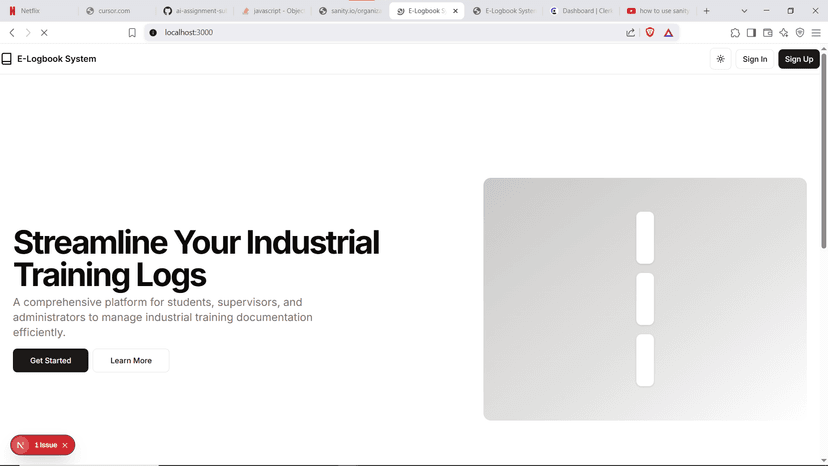
Task: Click the share page icon in address bar
Action: (x=630, y=32)
